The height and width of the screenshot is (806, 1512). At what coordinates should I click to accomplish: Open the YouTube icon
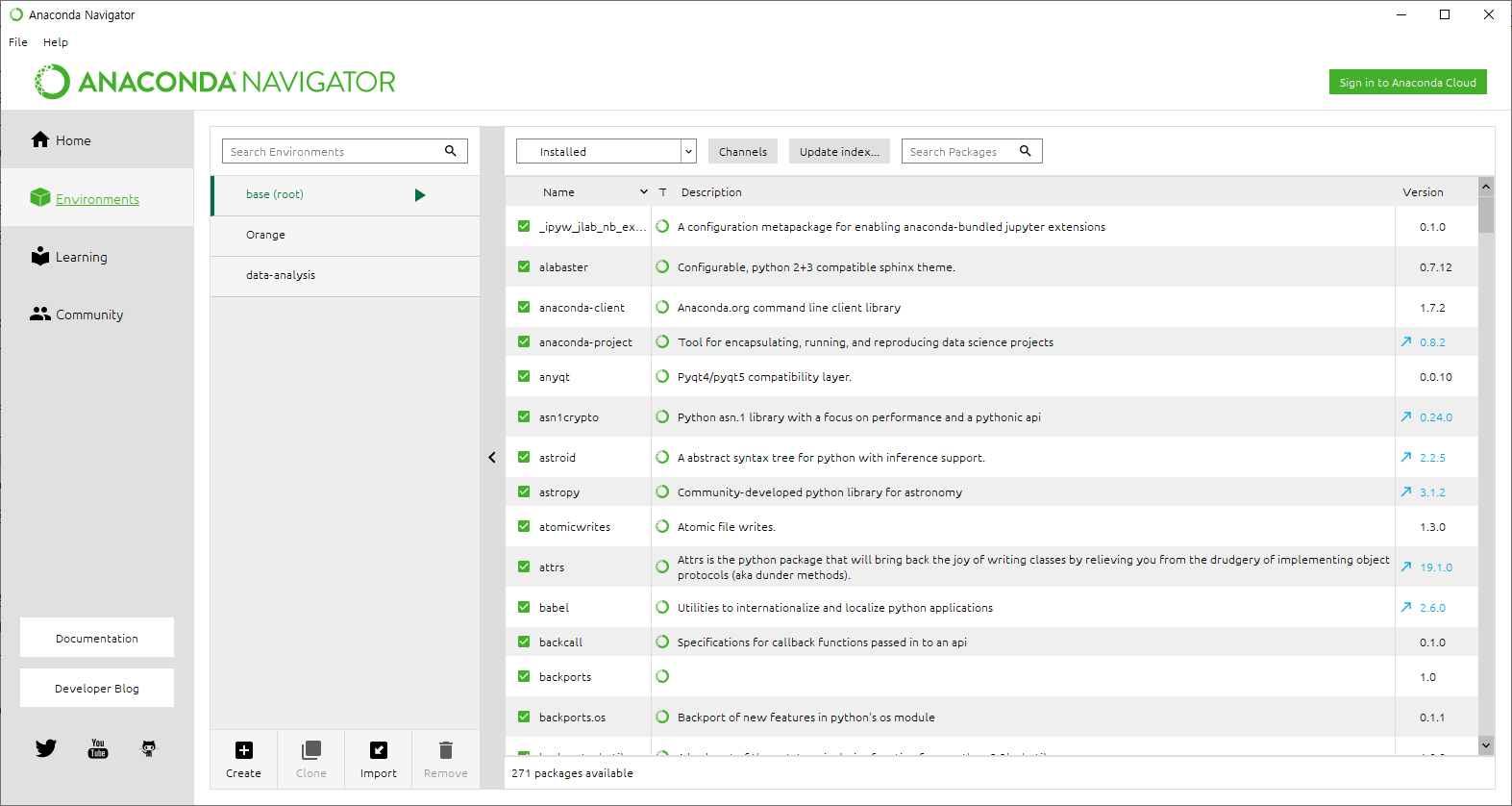(x=98, y=748)
